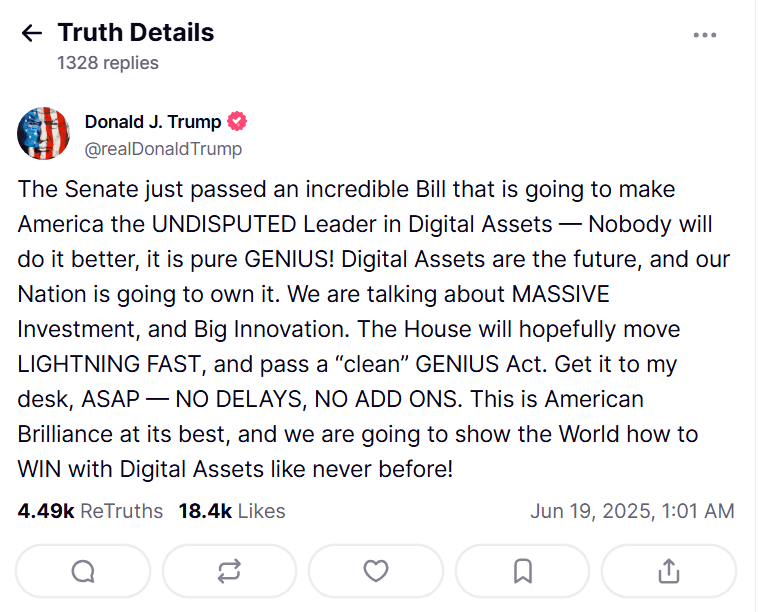Viewport: 759px width, 612px height.
Task: Click the word ReTruths beside 4.49k
Action: click(x=121, y=511)
